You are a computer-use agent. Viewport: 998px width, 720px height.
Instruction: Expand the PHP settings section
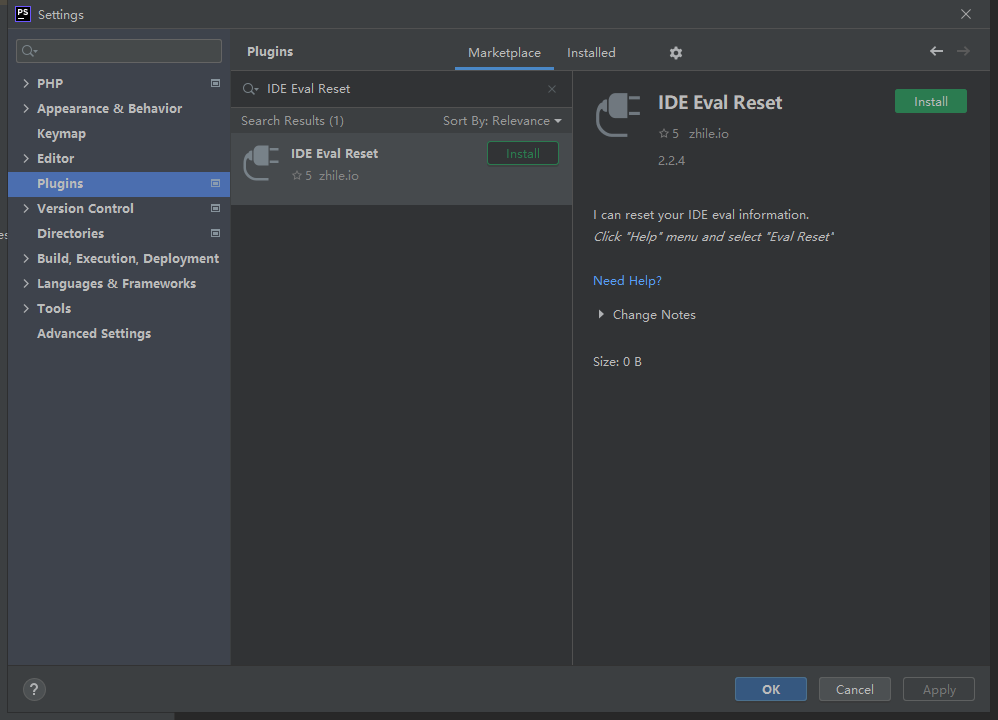click(x=26, y=83)
